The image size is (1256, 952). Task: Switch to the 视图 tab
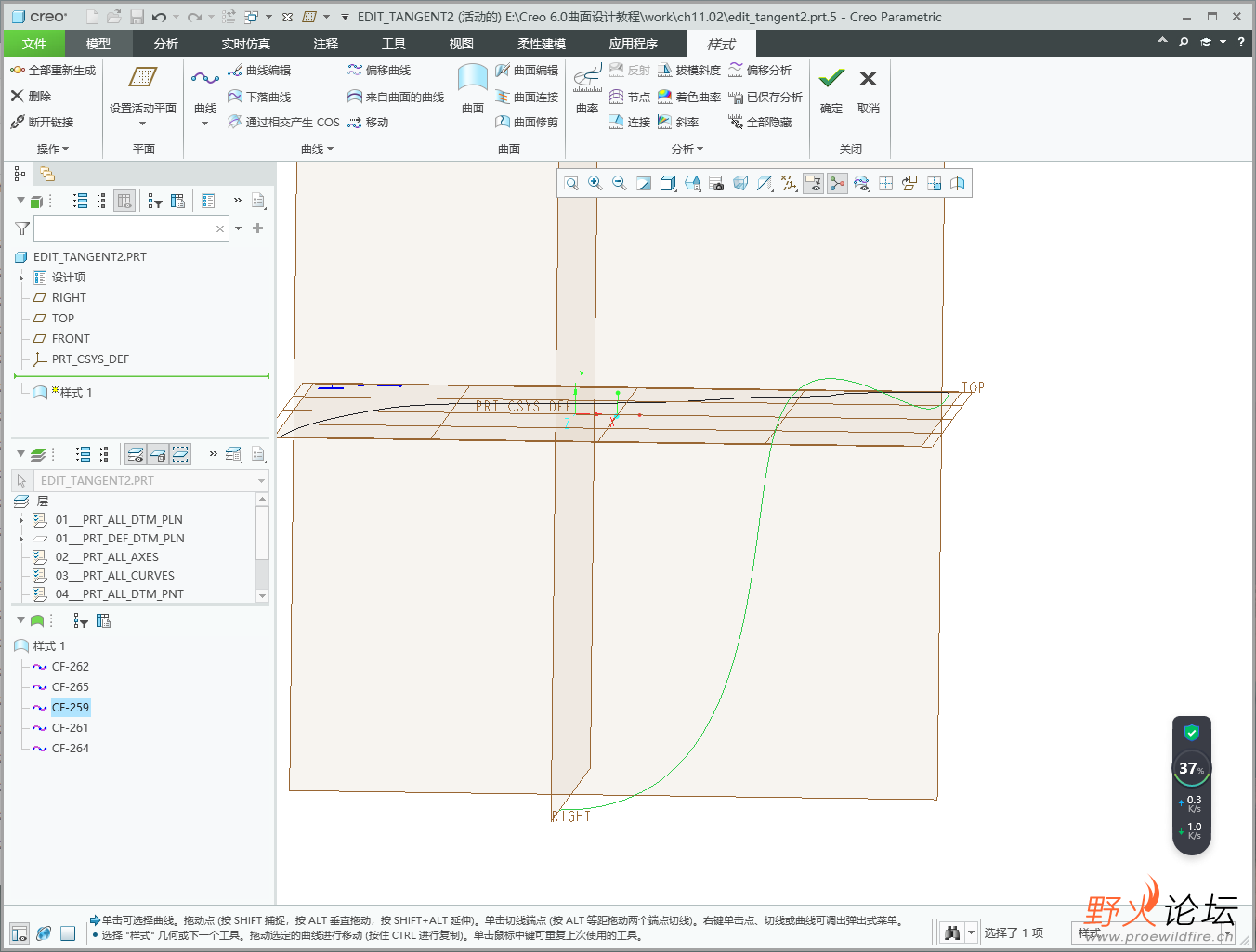pyautogui.click(x=462, y=44)
